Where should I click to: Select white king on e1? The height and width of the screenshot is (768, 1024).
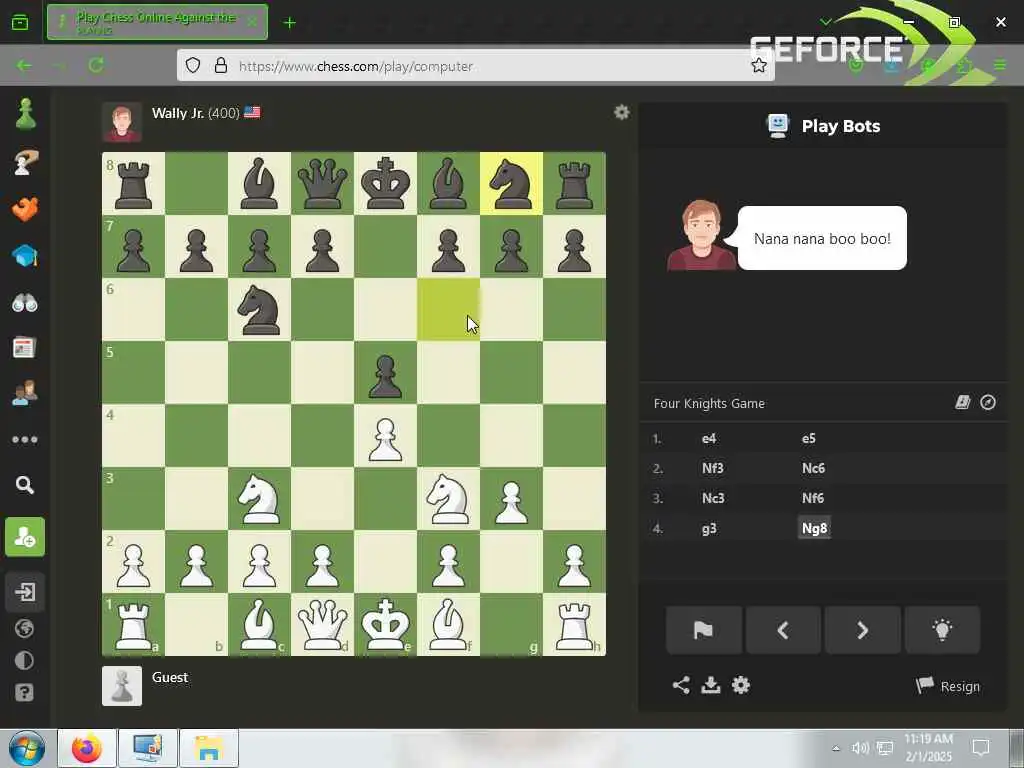click(x=385, y=625)
